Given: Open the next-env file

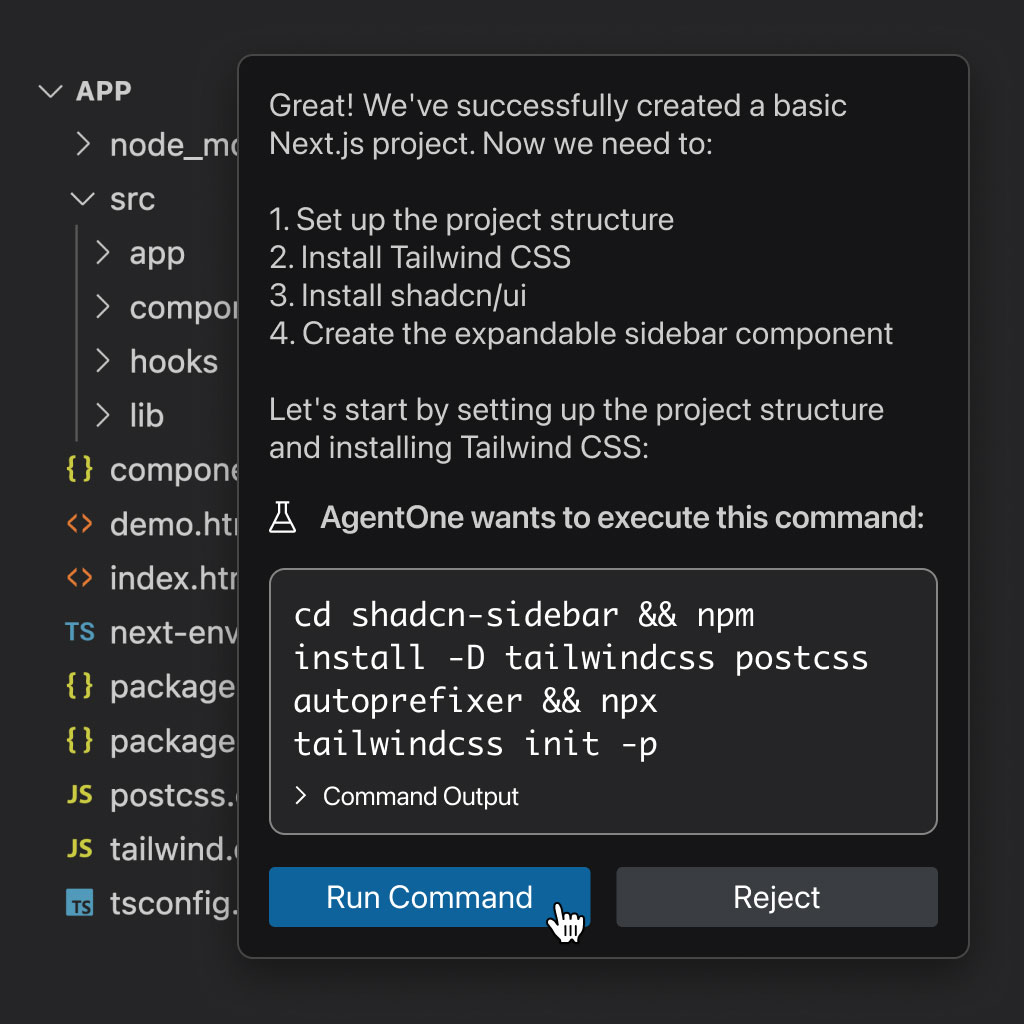Looking at the screenshot, I should [x=173, y=633].
